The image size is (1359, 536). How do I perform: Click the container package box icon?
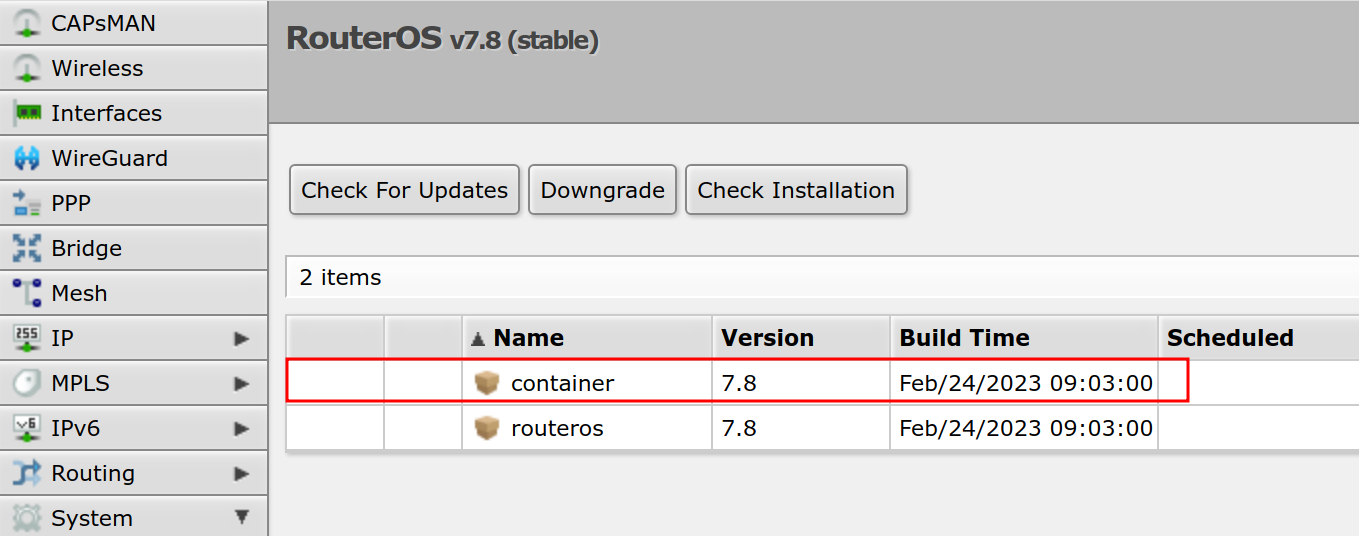[487, 383]
